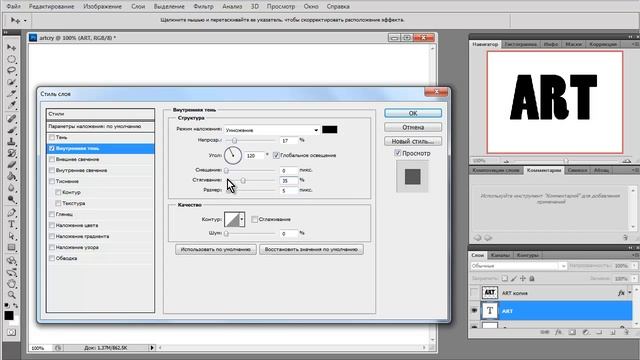Select the Elliptical Marquee tool
Screen dimensions: 640x360
point(11,59)
